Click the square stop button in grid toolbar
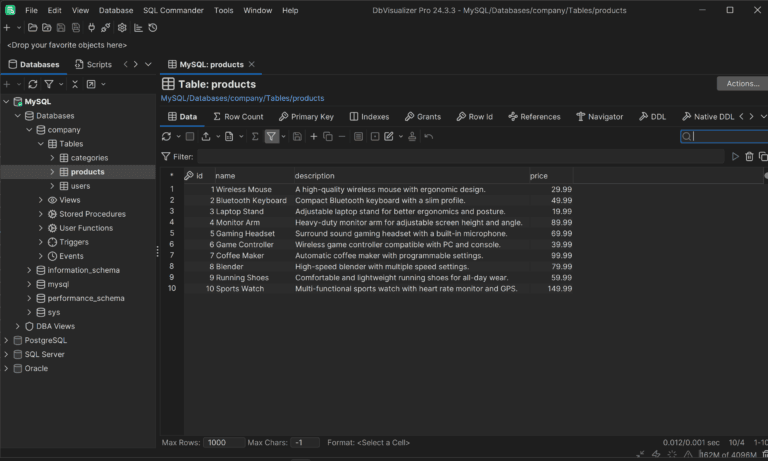 point(190,137)
